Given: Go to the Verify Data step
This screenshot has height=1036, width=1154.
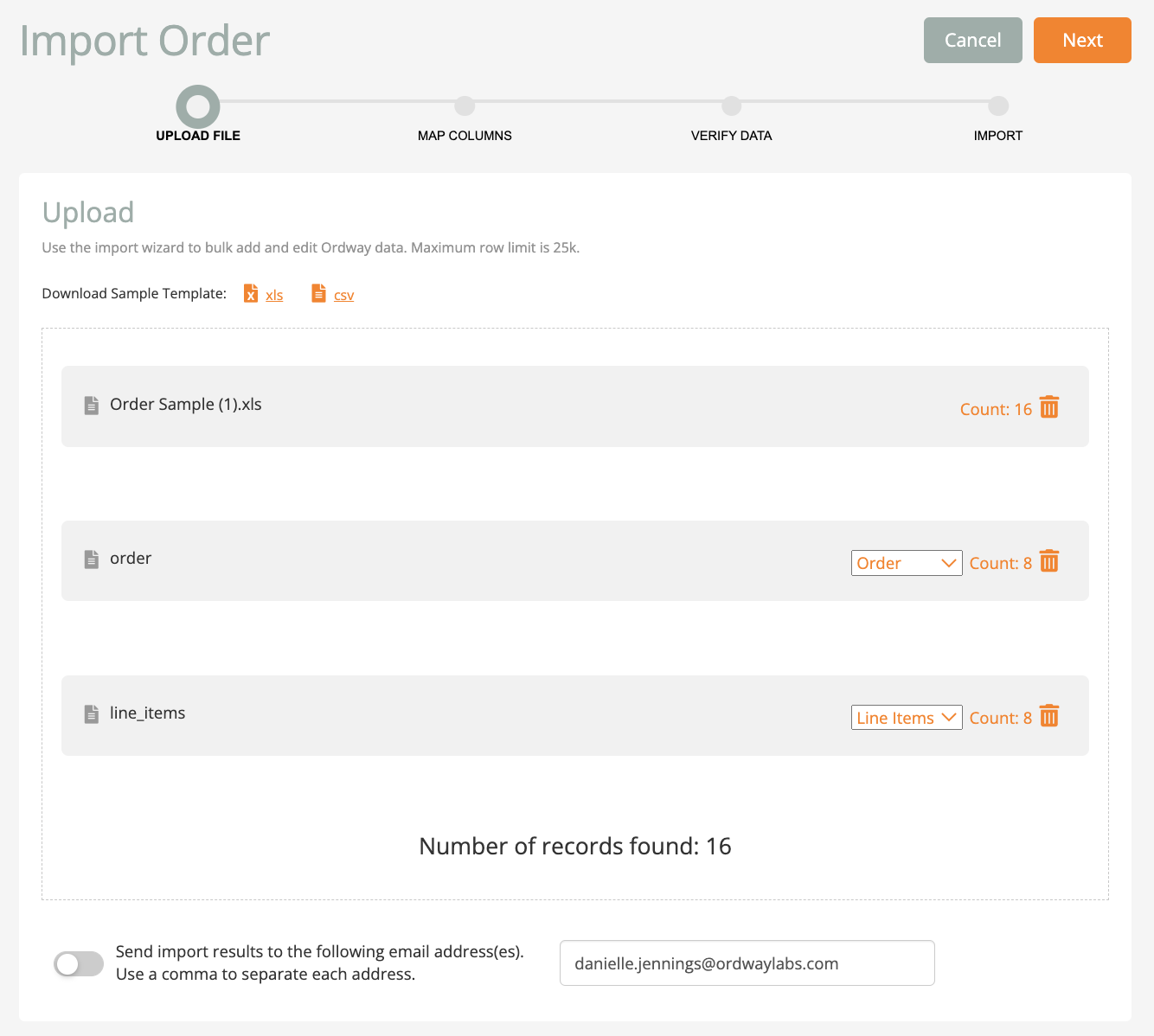Looking at the screenshot, I should [732, 106].
